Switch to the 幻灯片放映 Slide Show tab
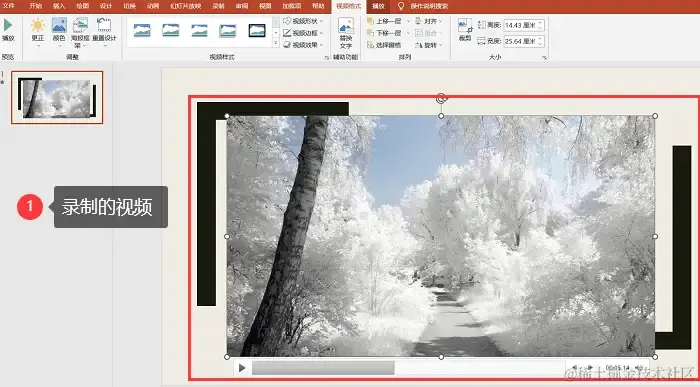 tap(186, 6)
